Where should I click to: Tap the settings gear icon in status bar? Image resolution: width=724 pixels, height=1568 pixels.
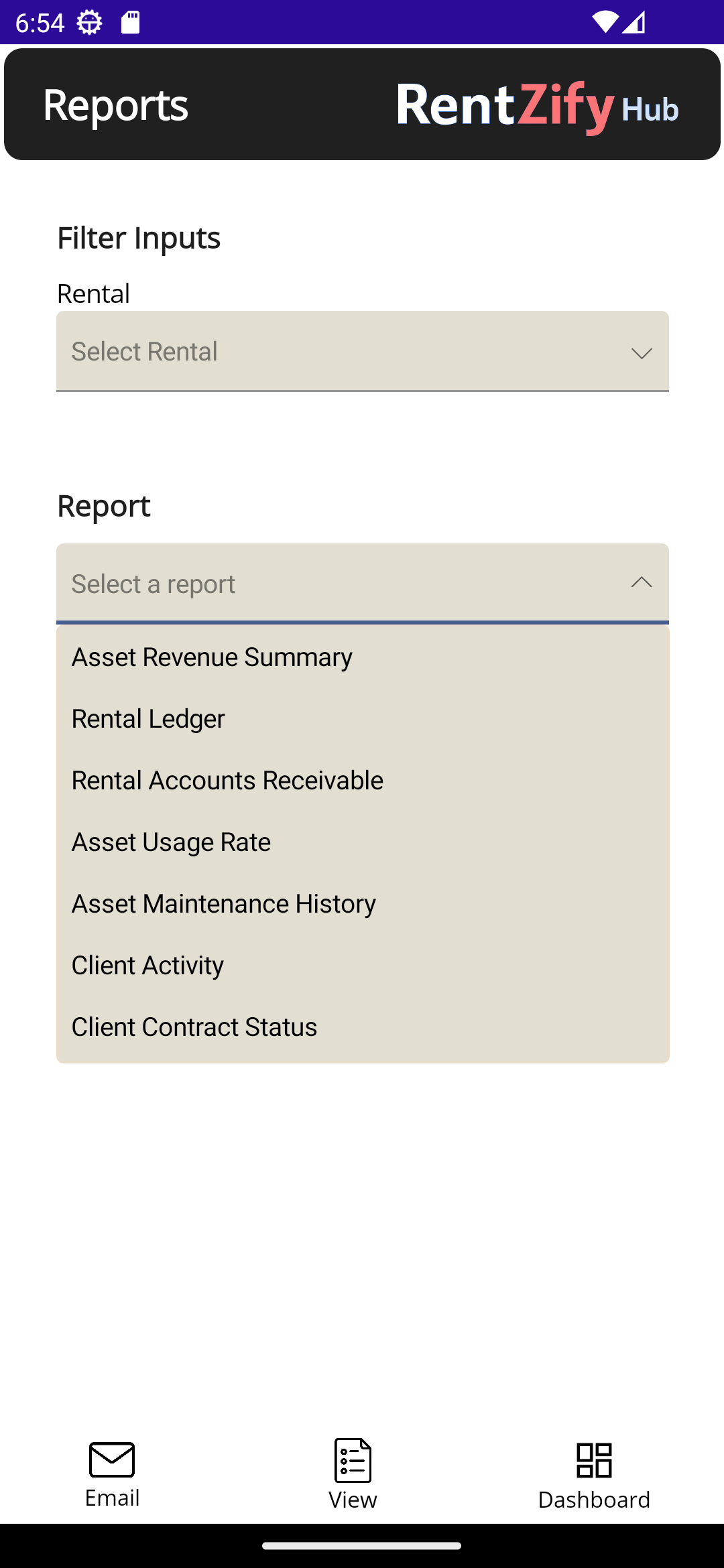pos(89,23)
